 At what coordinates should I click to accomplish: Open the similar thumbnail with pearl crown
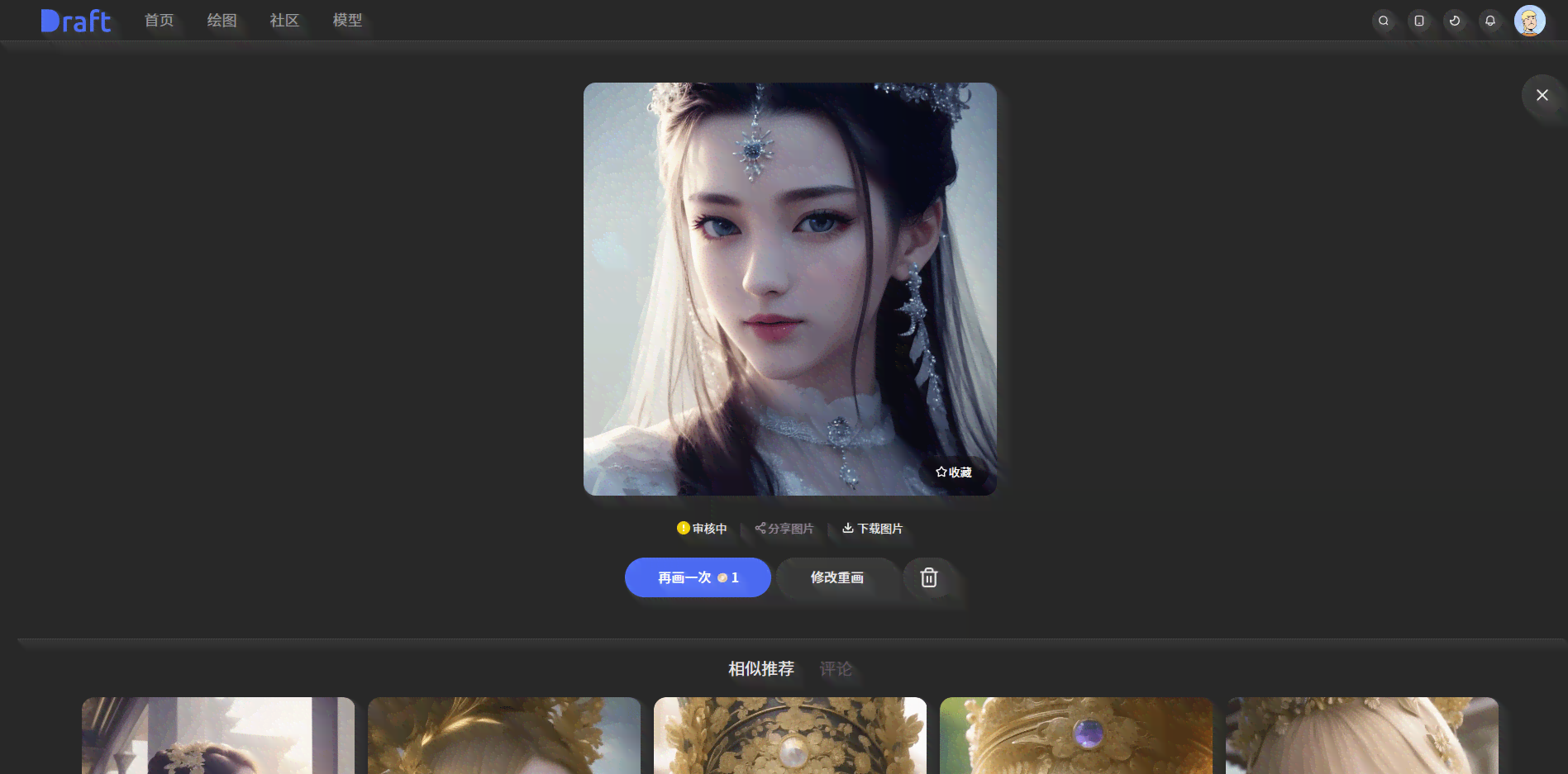pos(790,735)
